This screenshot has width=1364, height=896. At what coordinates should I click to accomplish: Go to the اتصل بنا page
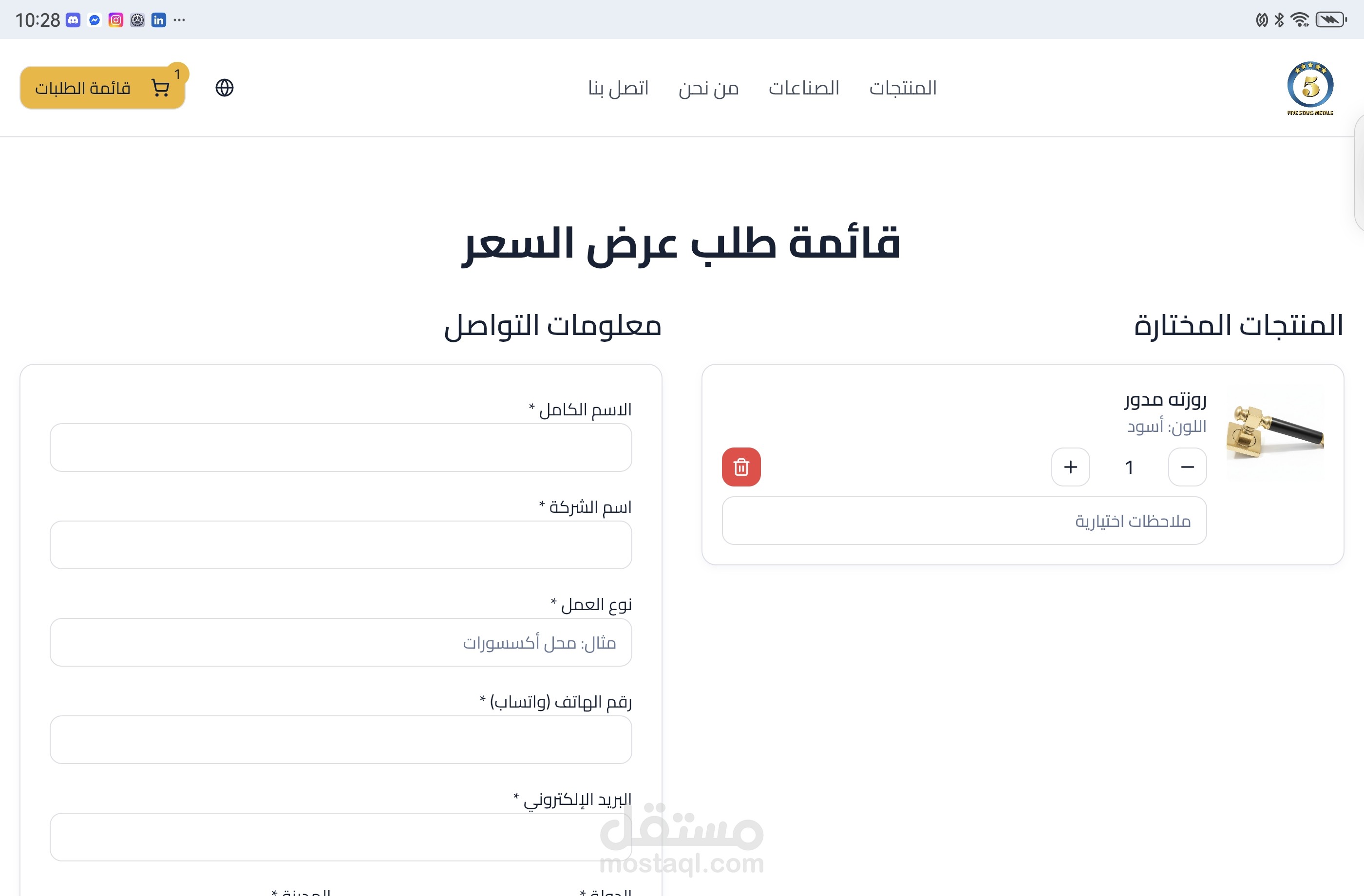pos(618,88)
